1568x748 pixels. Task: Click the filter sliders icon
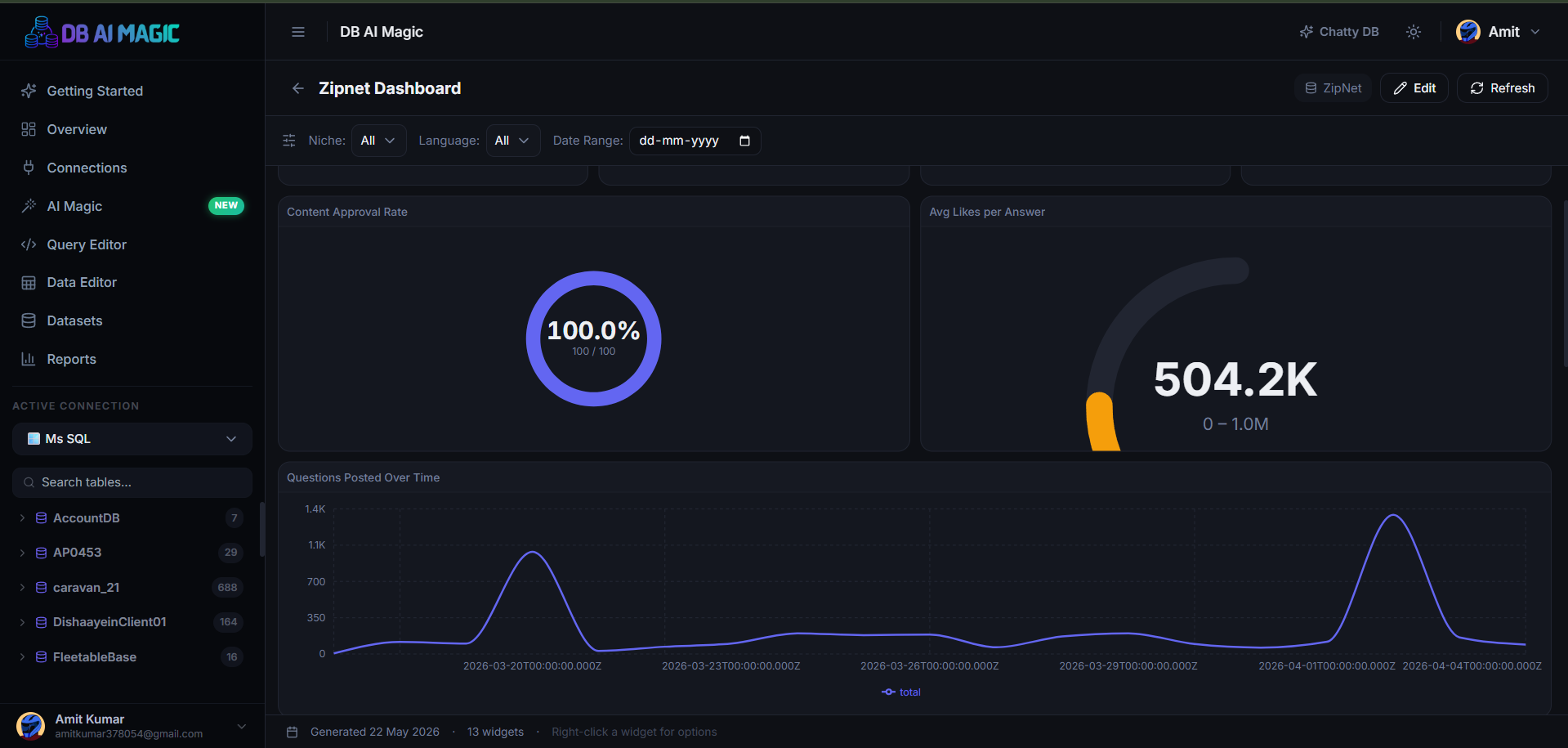[x=289, y=141]
